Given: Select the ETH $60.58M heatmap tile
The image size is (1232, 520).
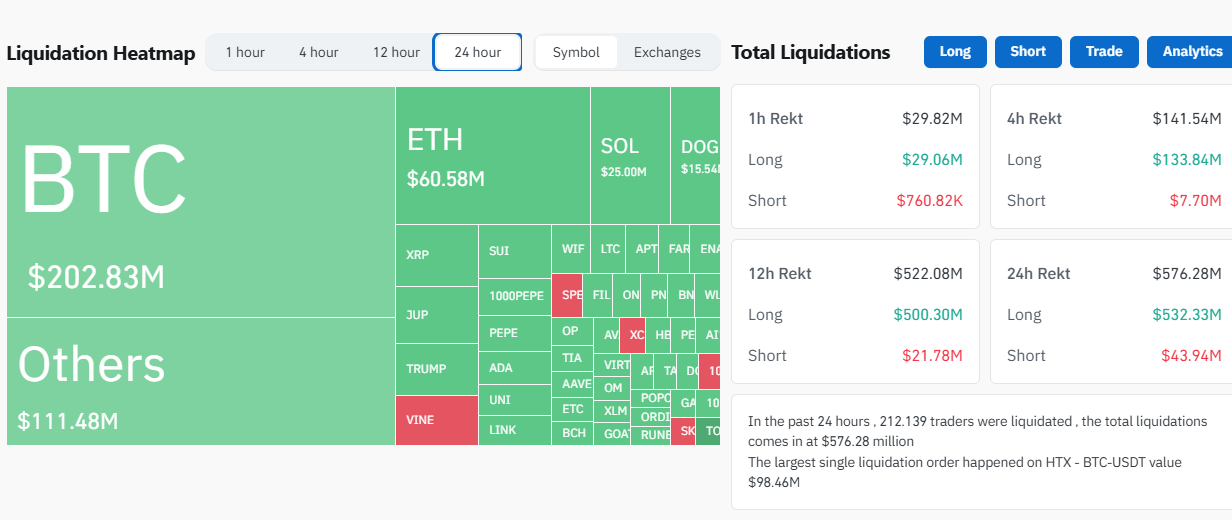Looking at the screenshot, I should (492, 156).
